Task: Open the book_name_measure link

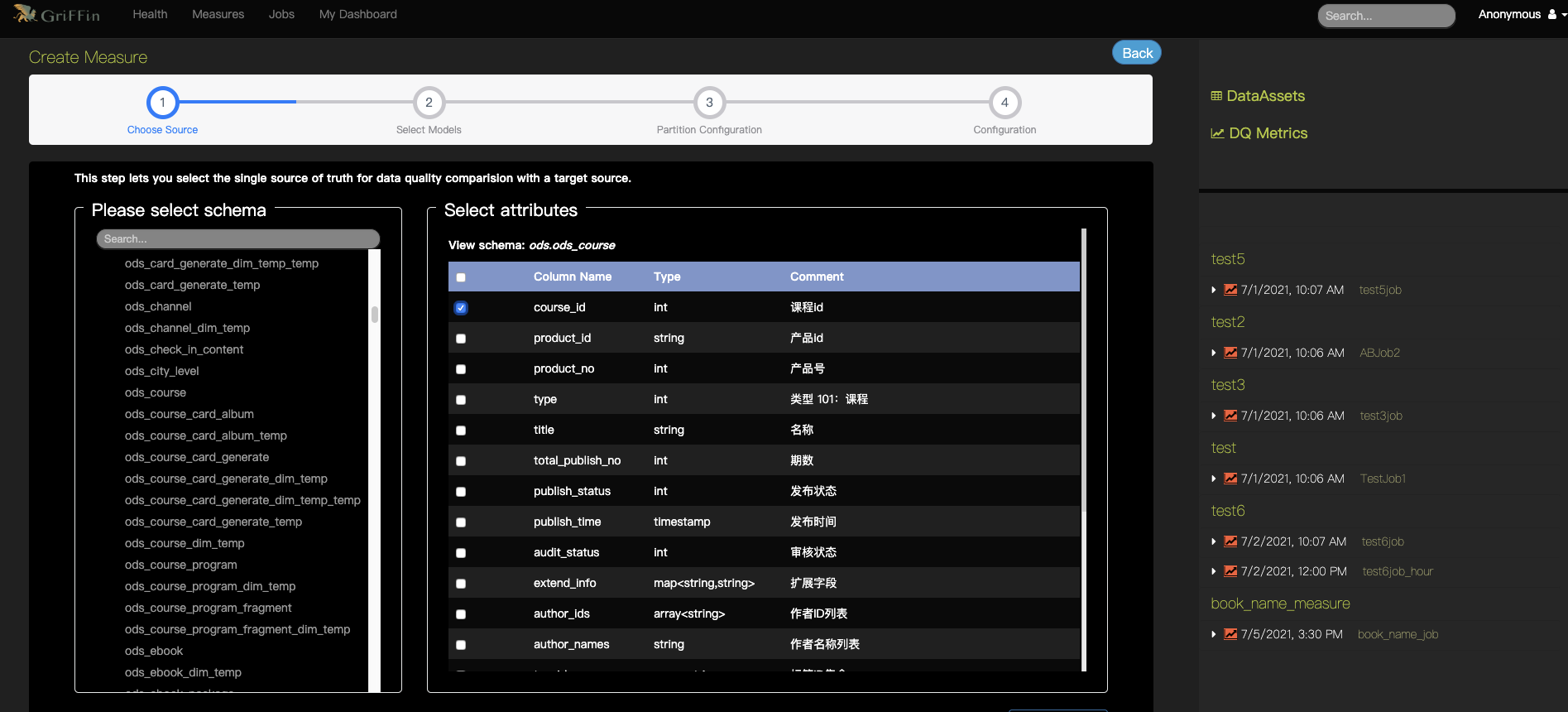Action: (1280, 604)
